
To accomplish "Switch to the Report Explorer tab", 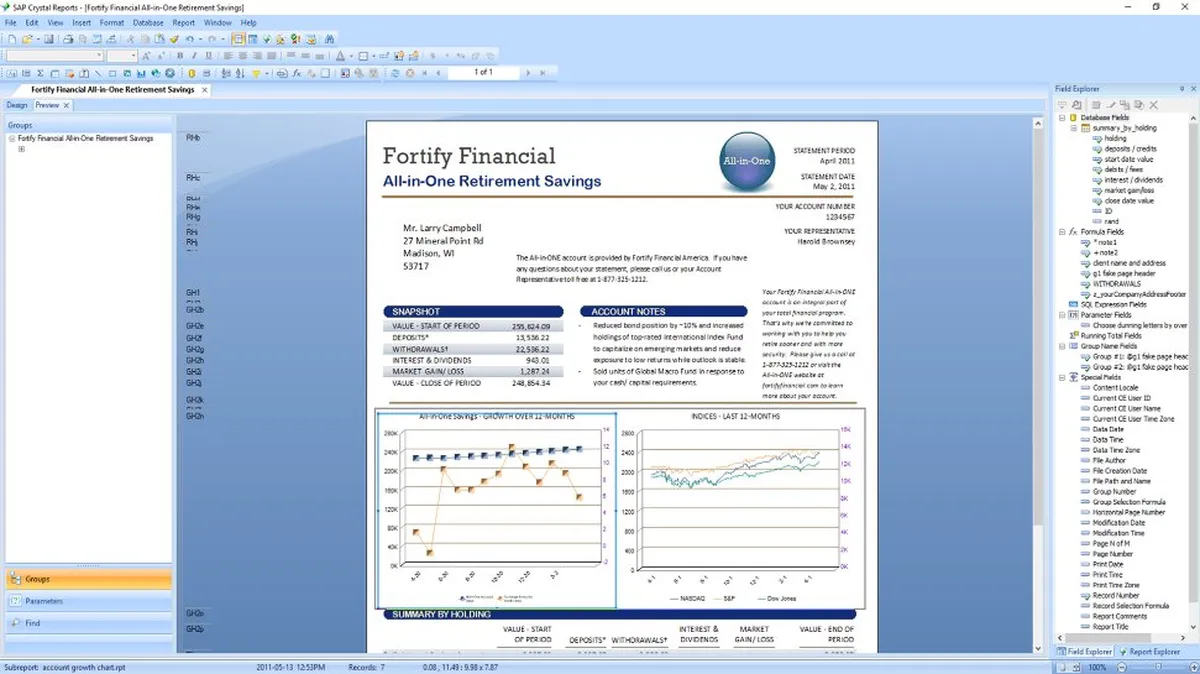I will [x=1150, y=652].
